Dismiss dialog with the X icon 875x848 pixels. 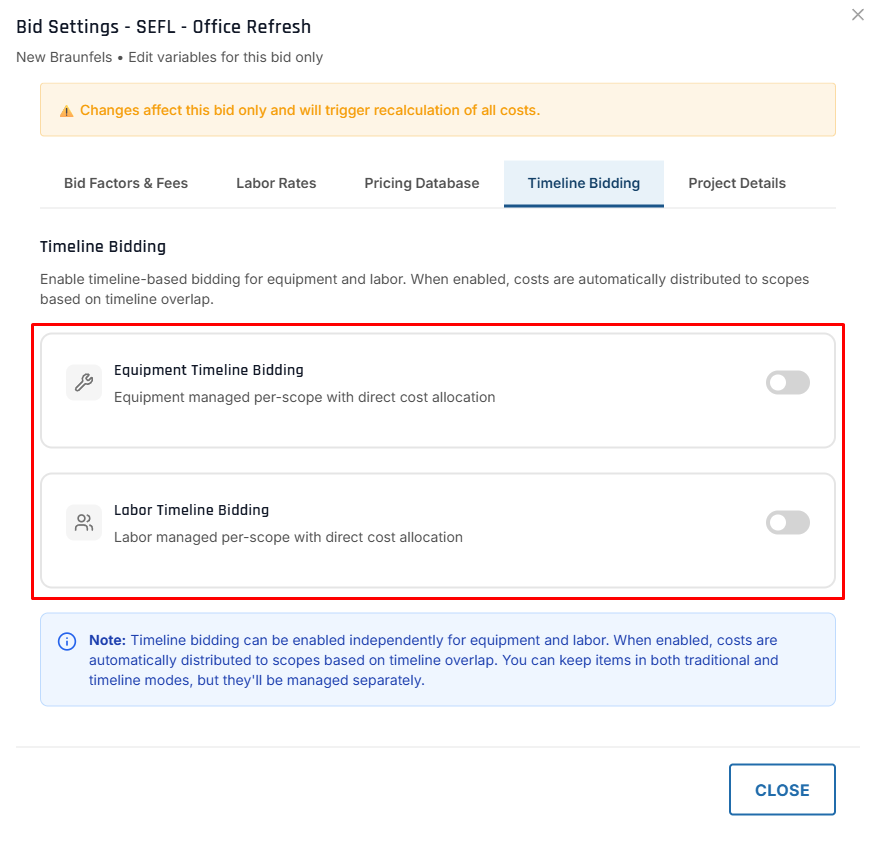click(x=858, y=15)
